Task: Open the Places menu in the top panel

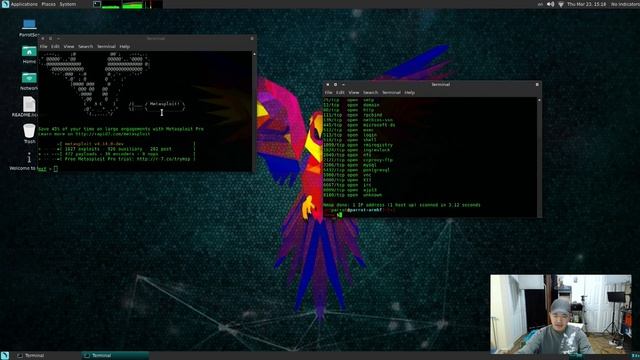Action: (x=48, y=4)
